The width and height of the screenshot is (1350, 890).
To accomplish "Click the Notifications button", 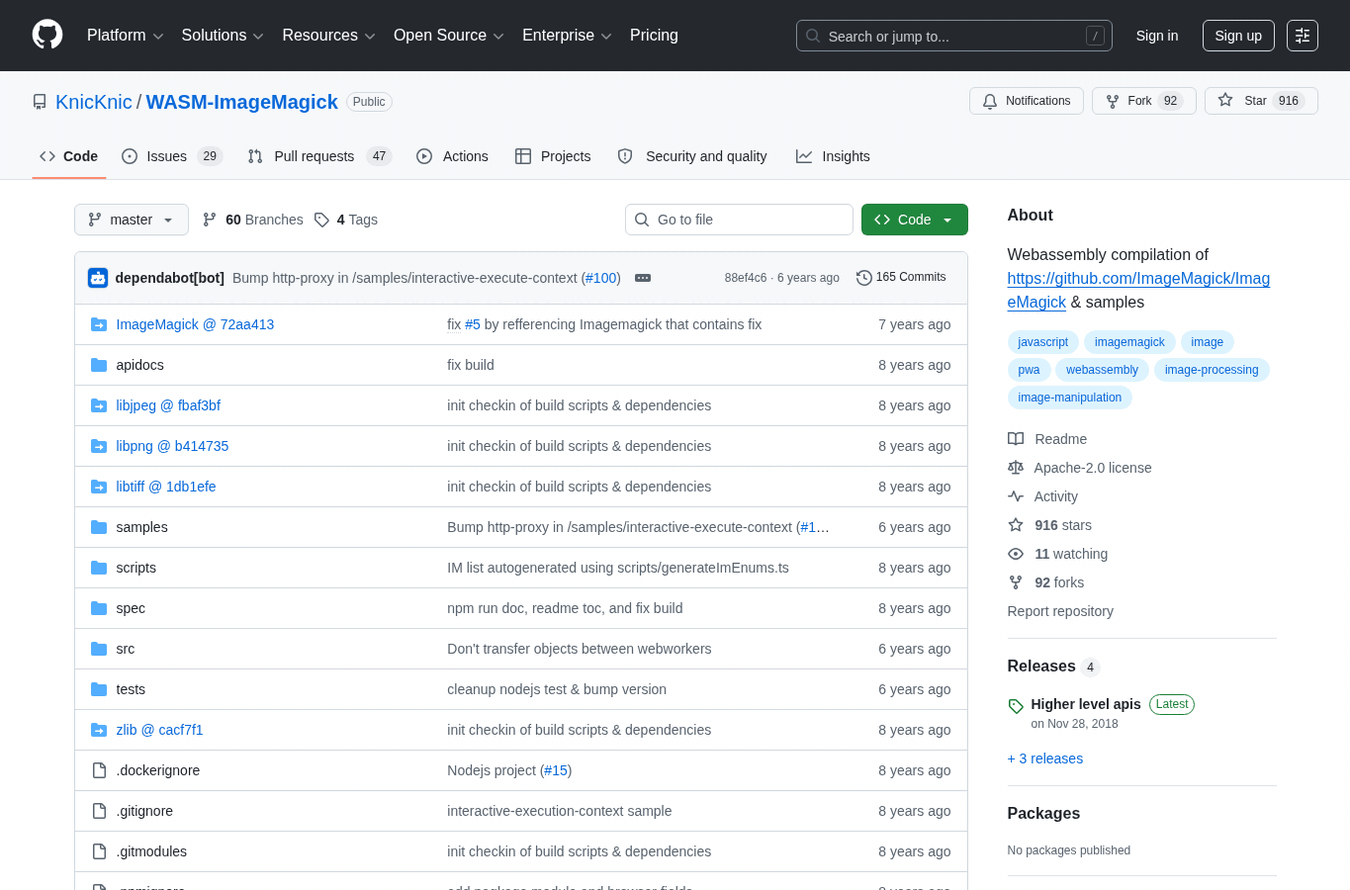I will coord(1026,101).
